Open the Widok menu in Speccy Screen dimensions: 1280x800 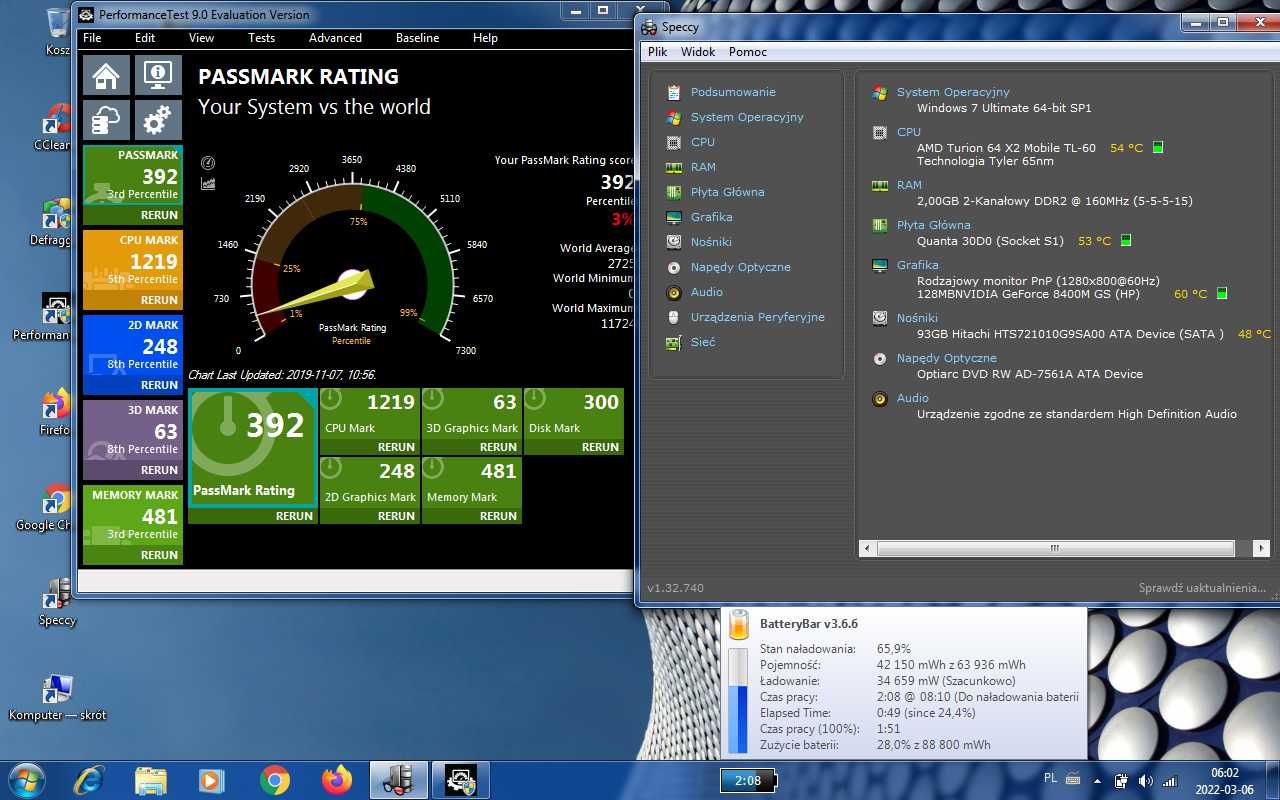tap(698, 52)
